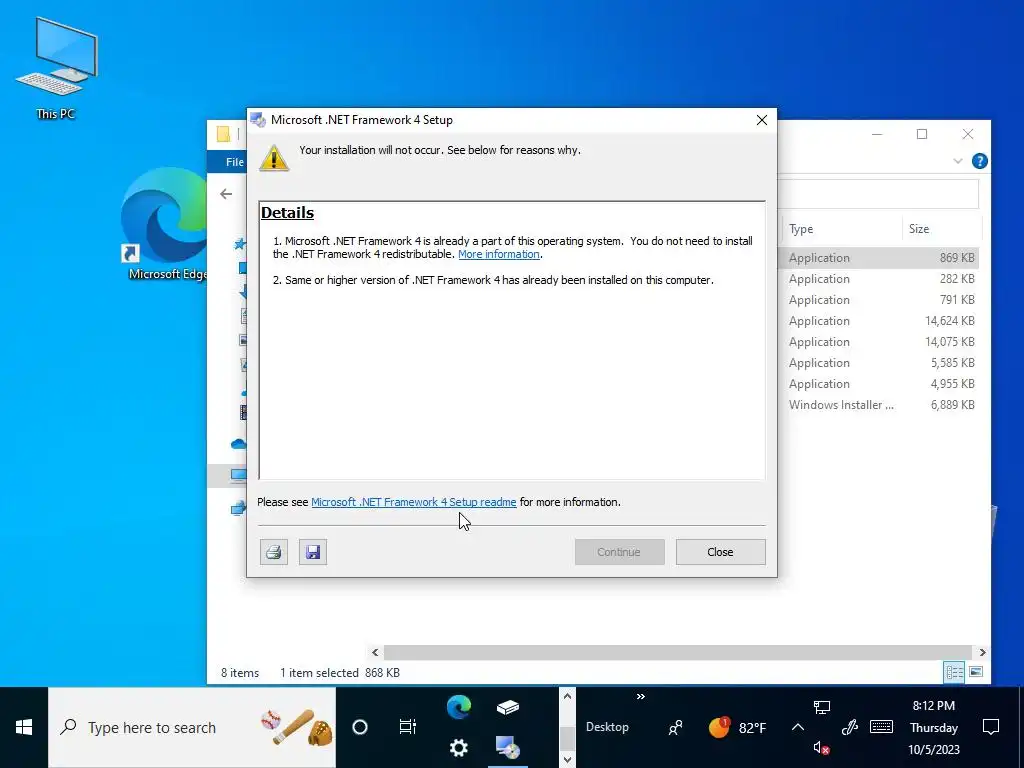This screenshot has height=768, width=1024.
Task: Select the 14,075 KB Application row
Action: (x=879, y=342)
